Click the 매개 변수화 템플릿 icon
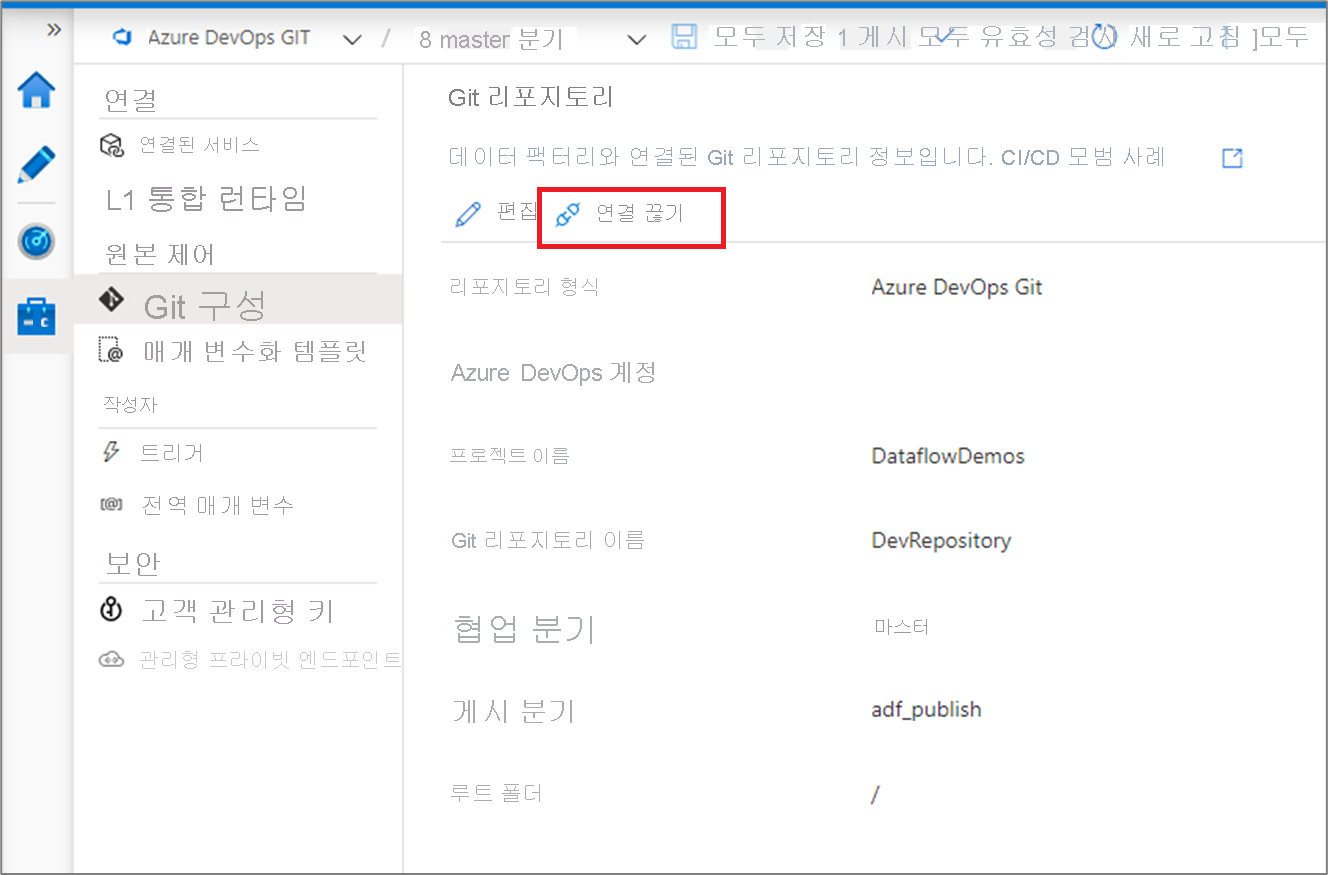This screenshot has width=1328, height=875. (x=110, y=350)
